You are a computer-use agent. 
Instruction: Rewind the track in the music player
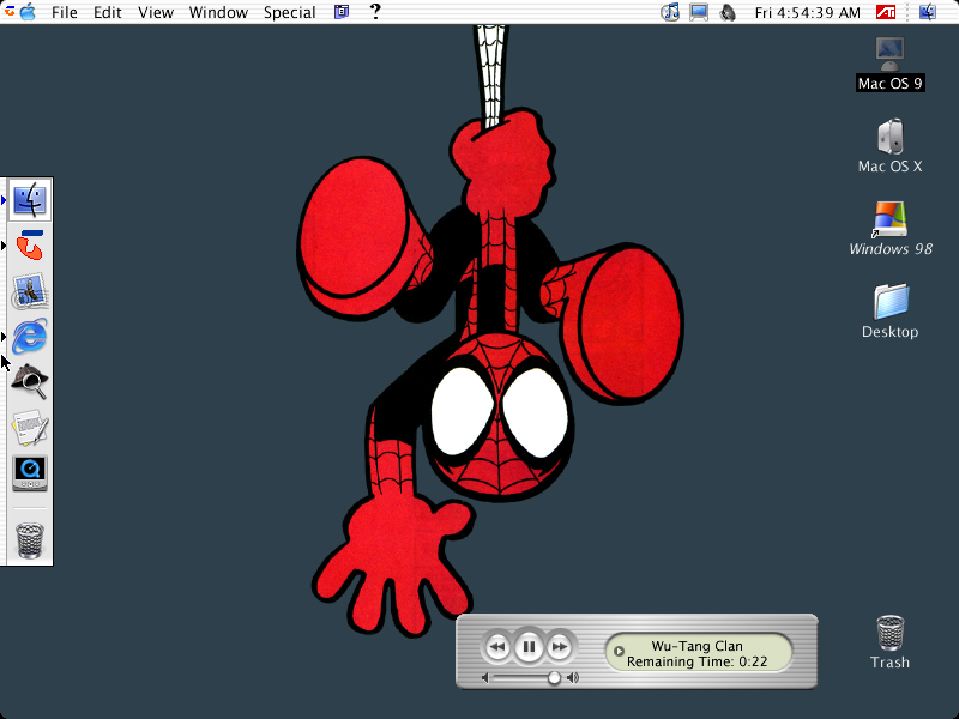point(498,647)
